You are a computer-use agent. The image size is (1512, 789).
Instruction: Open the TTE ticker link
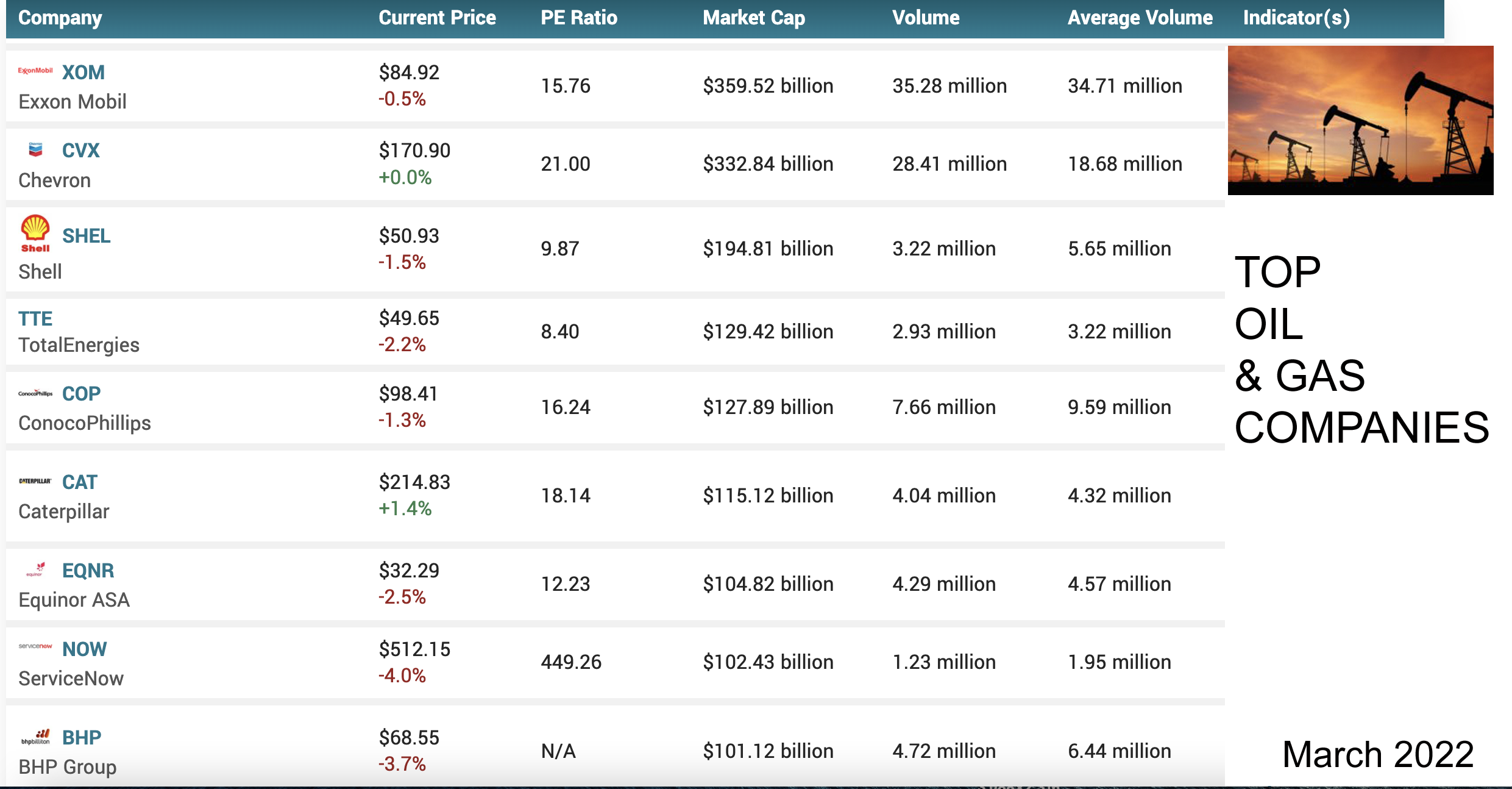coord(35,318)
